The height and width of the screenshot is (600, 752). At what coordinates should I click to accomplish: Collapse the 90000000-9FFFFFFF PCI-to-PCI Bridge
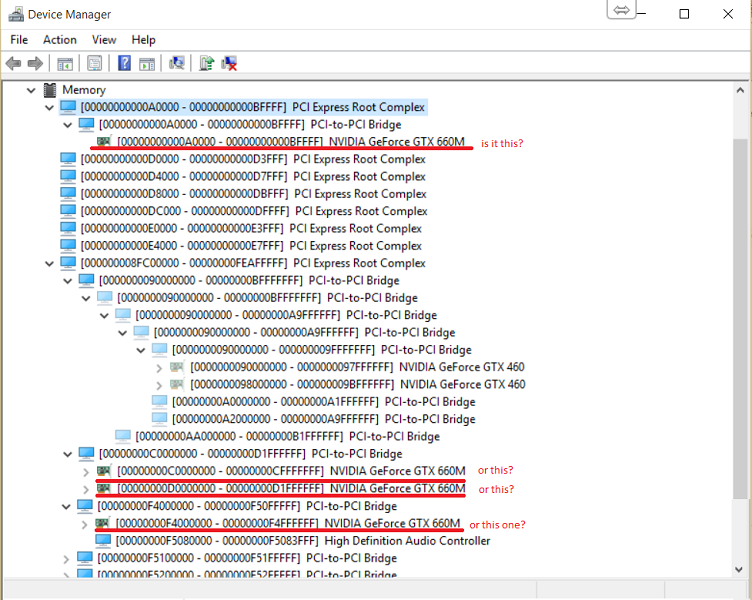(141, 350)
